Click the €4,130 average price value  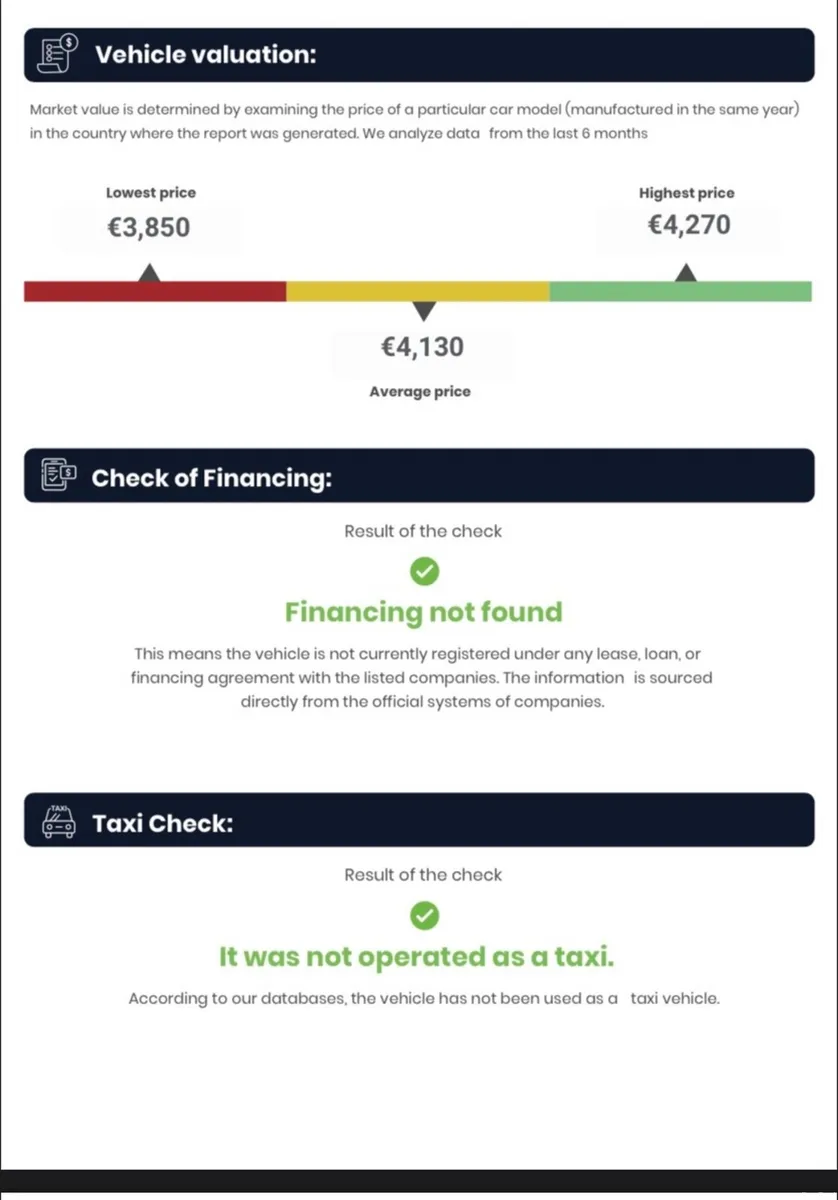(423, 347)
